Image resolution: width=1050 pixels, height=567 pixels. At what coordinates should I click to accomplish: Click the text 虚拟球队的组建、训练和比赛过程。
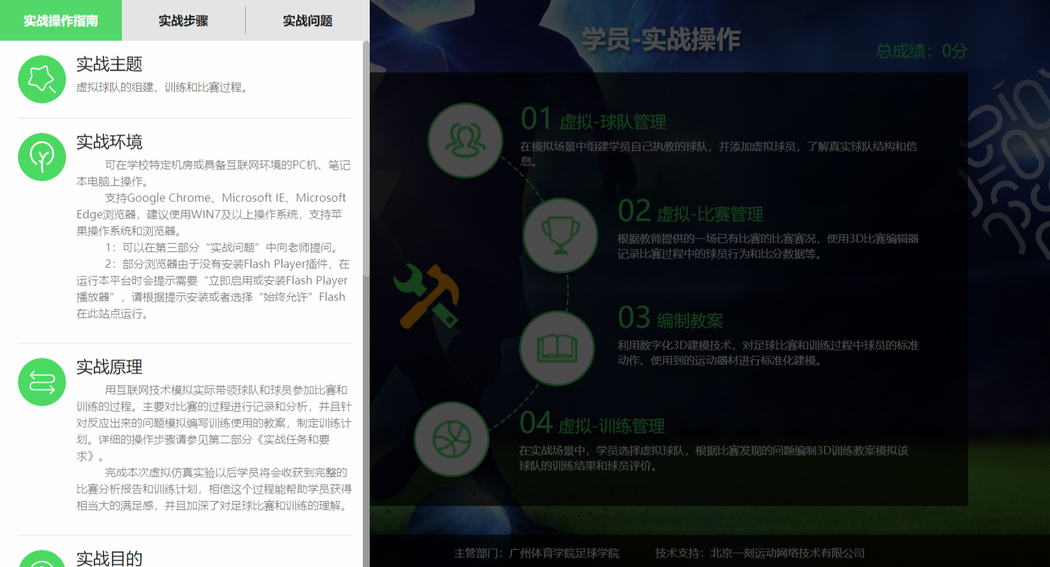click(x=163, y=87)
